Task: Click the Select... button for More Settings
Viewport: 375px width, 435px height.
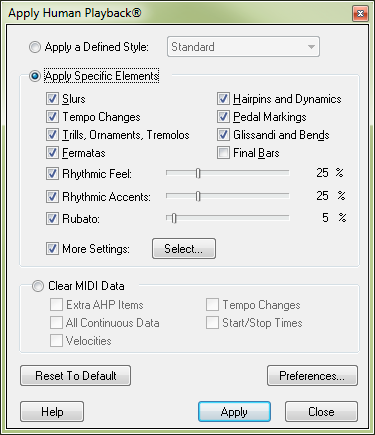Action: click(184, 249)
